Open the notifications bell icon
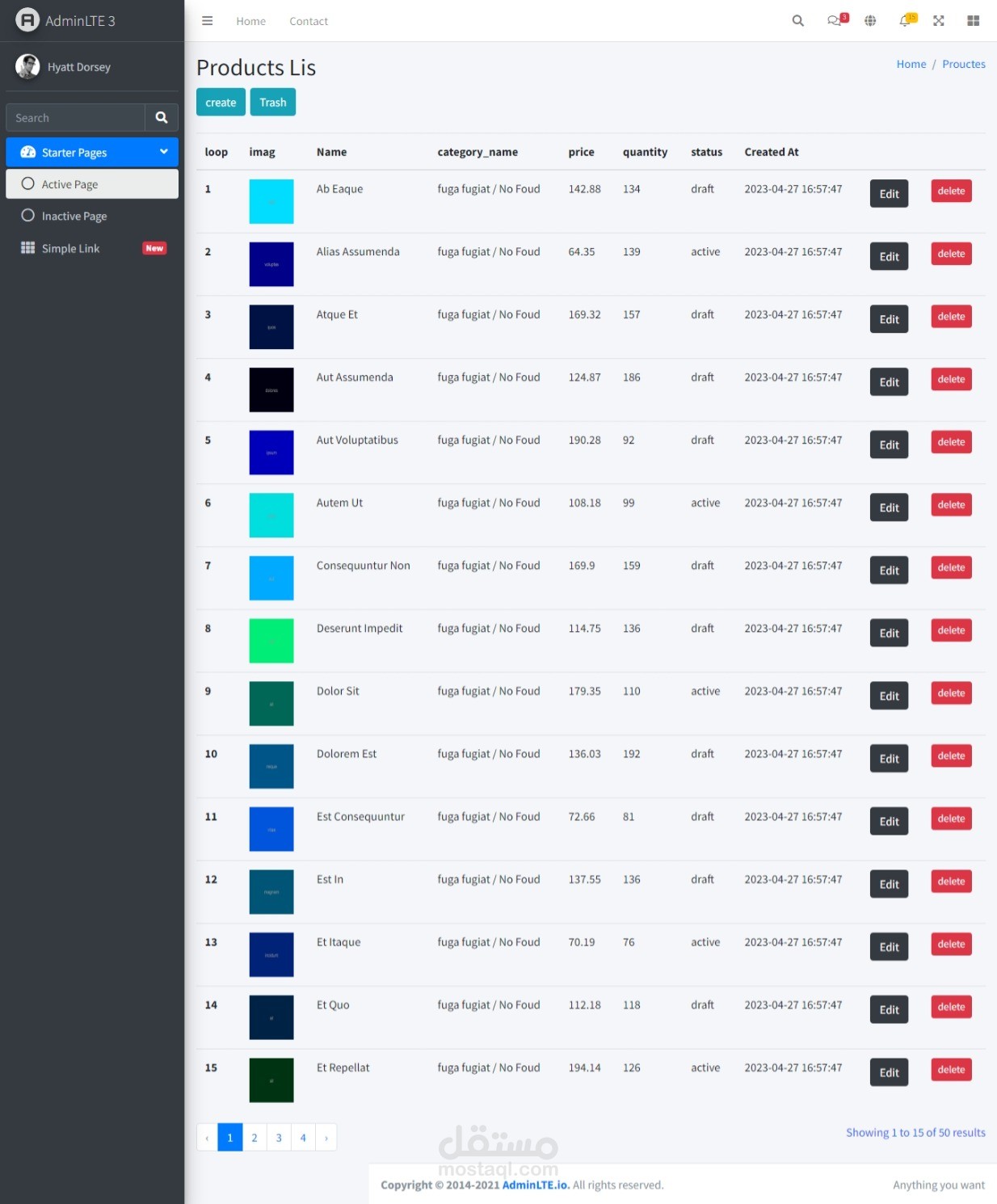The image size is (997, 1204). click(x=905, y=21)
